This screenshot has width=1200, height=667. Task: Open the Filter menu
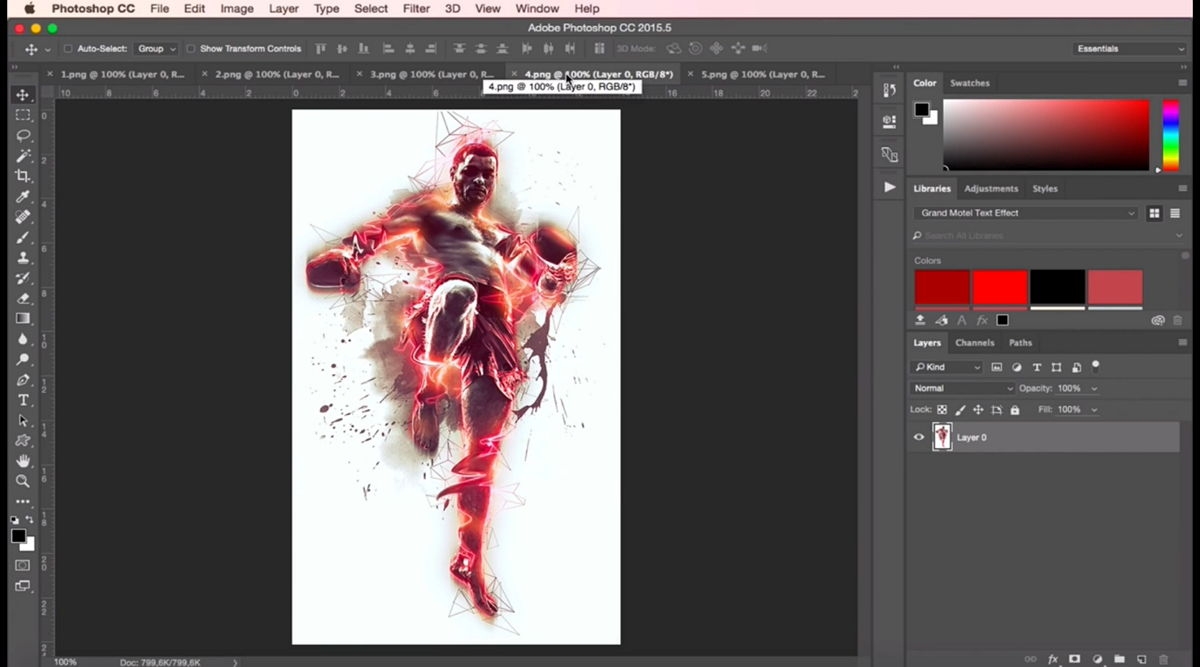pos(416,8)
